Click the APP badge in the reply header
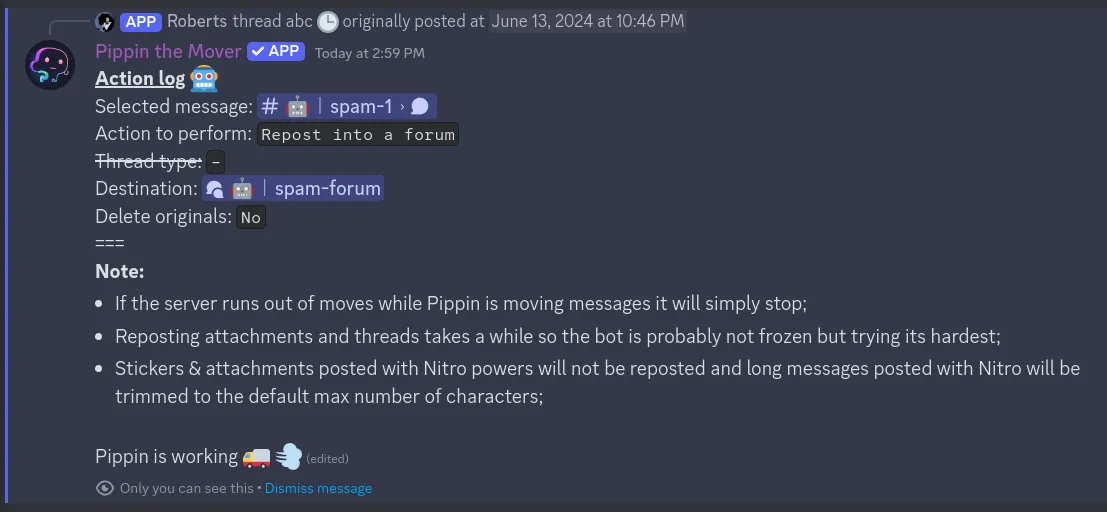 click(x=141, y=21)
